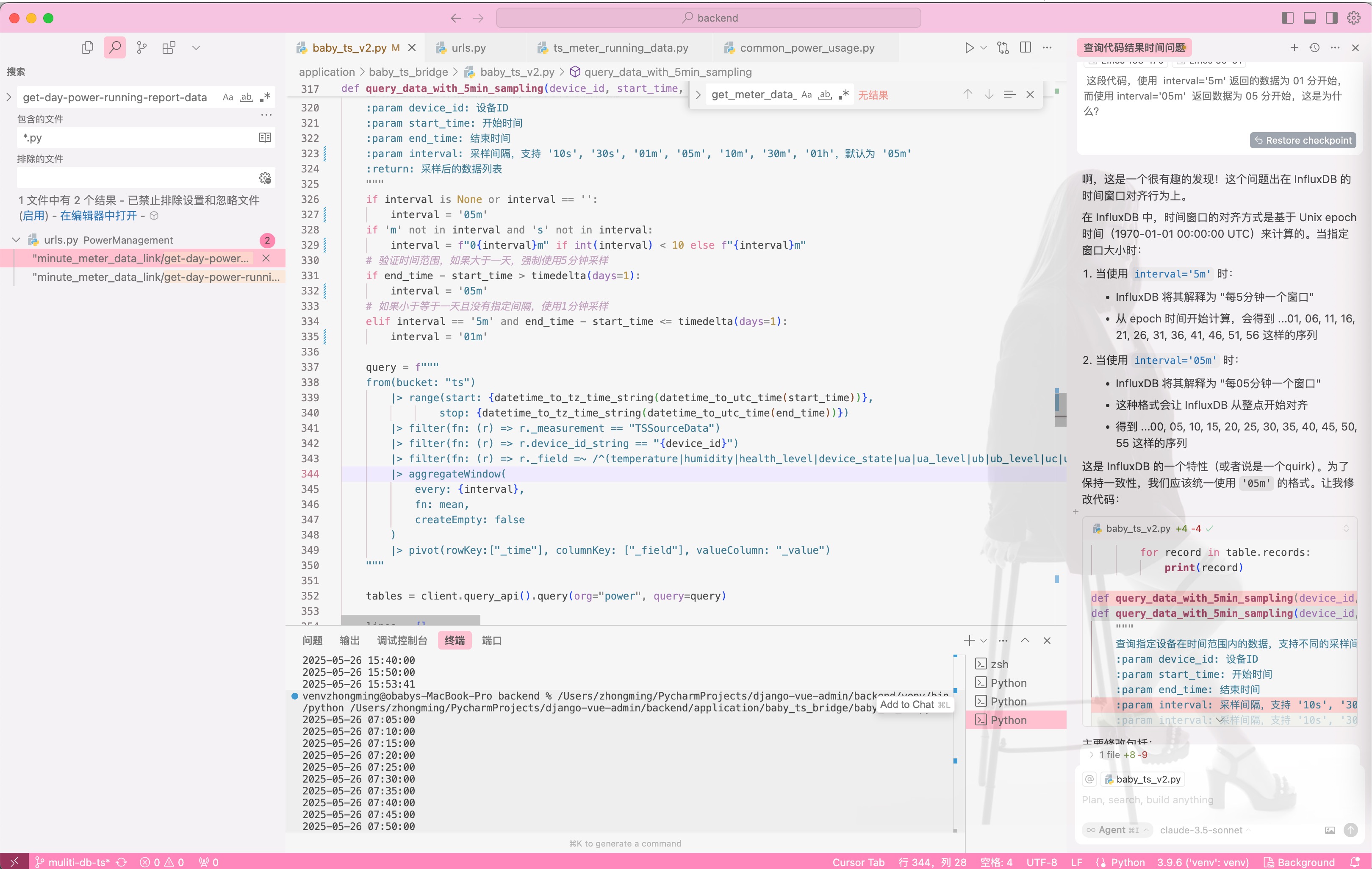Collapse the urls.py search results group
Screen dimensions: 1372x869
tap(17, 240)
